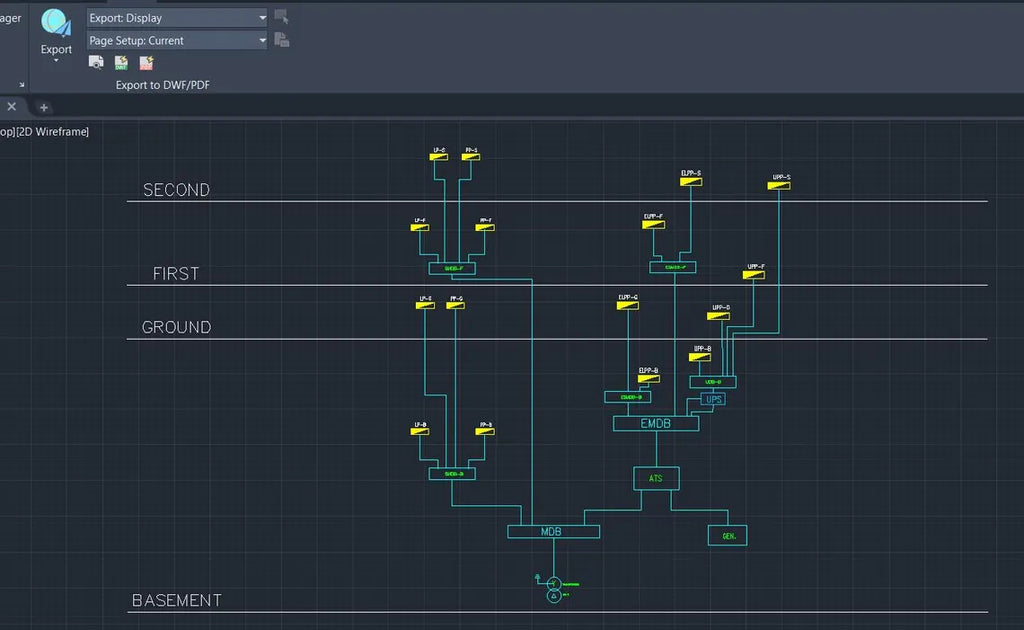Select the UPP-F yellow panel symbol
1024x630 pixels.
[x=754, y=275]
